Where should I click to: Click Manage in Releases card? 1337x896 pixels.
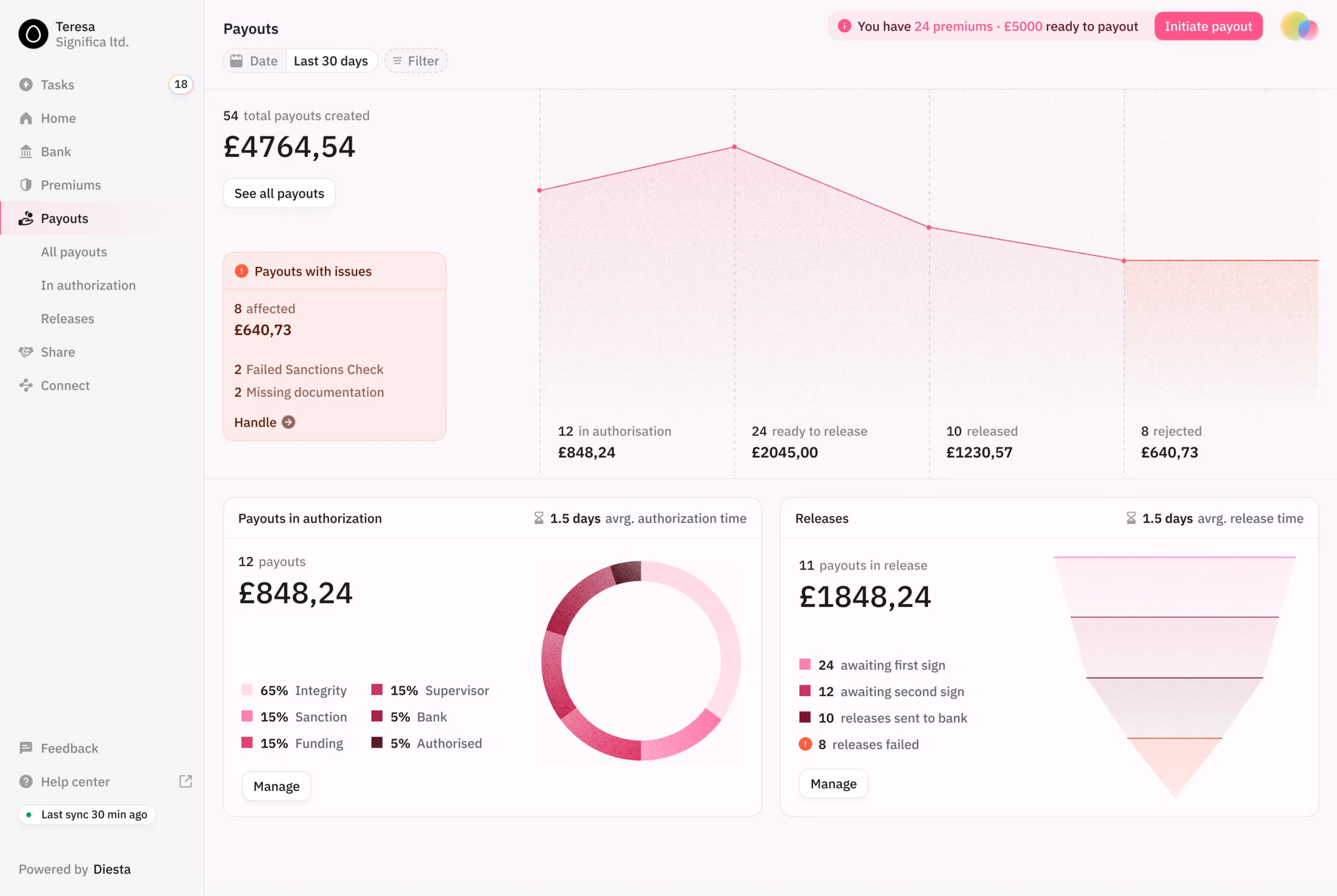834,784
